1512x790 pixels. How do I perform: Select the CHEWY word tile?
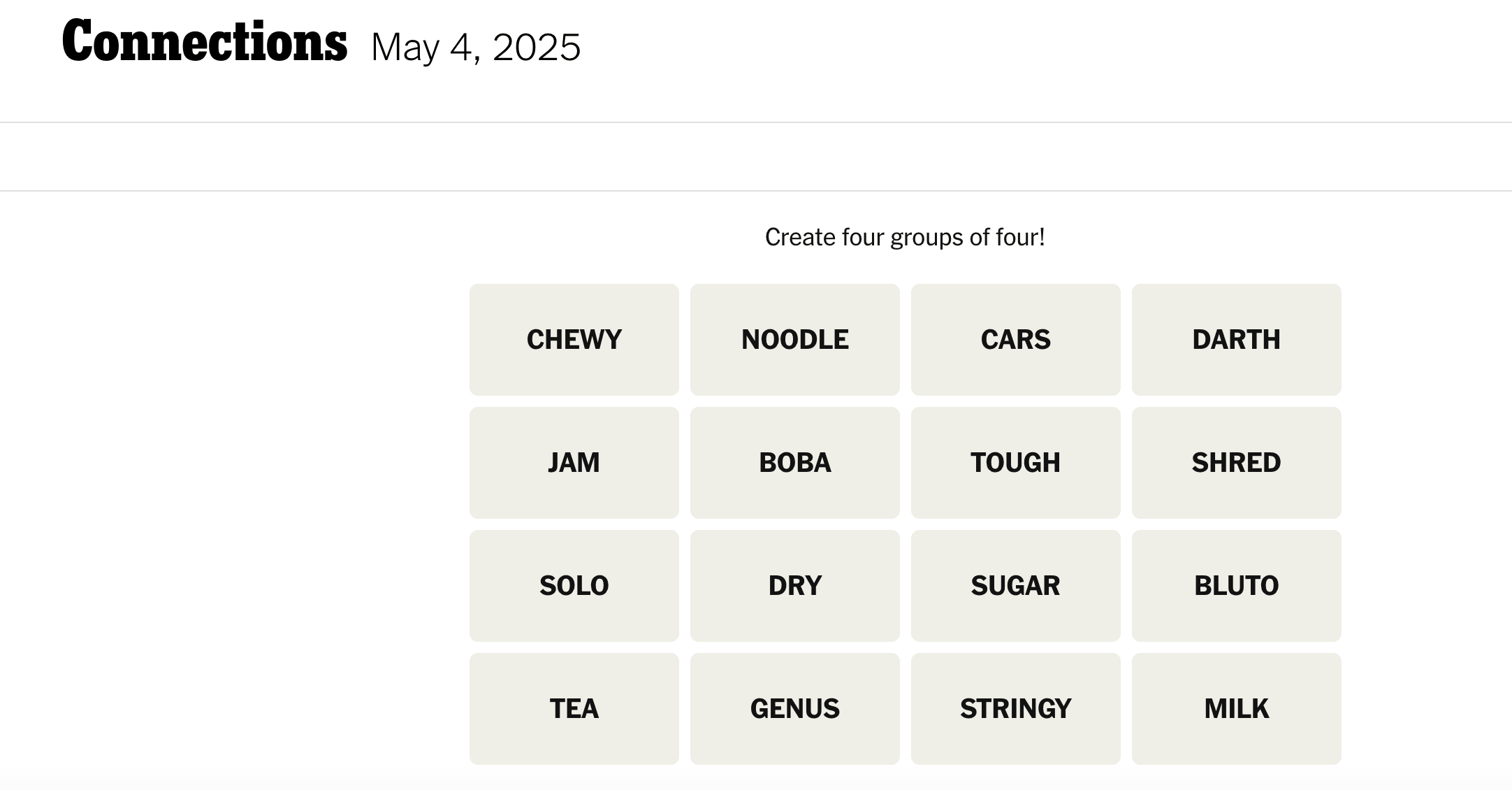(x=574, y=340)
